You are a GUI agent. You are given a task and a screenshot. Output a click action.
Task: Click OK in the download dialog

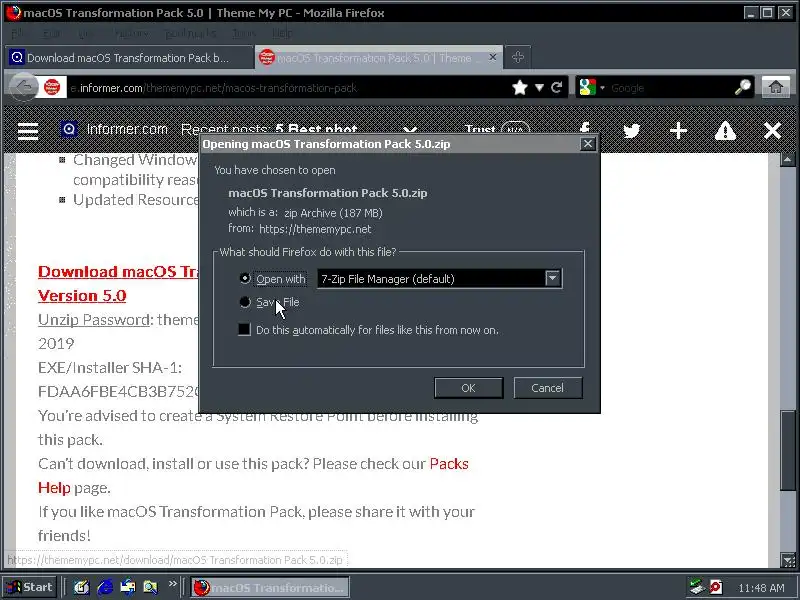[x=468, y=388]
